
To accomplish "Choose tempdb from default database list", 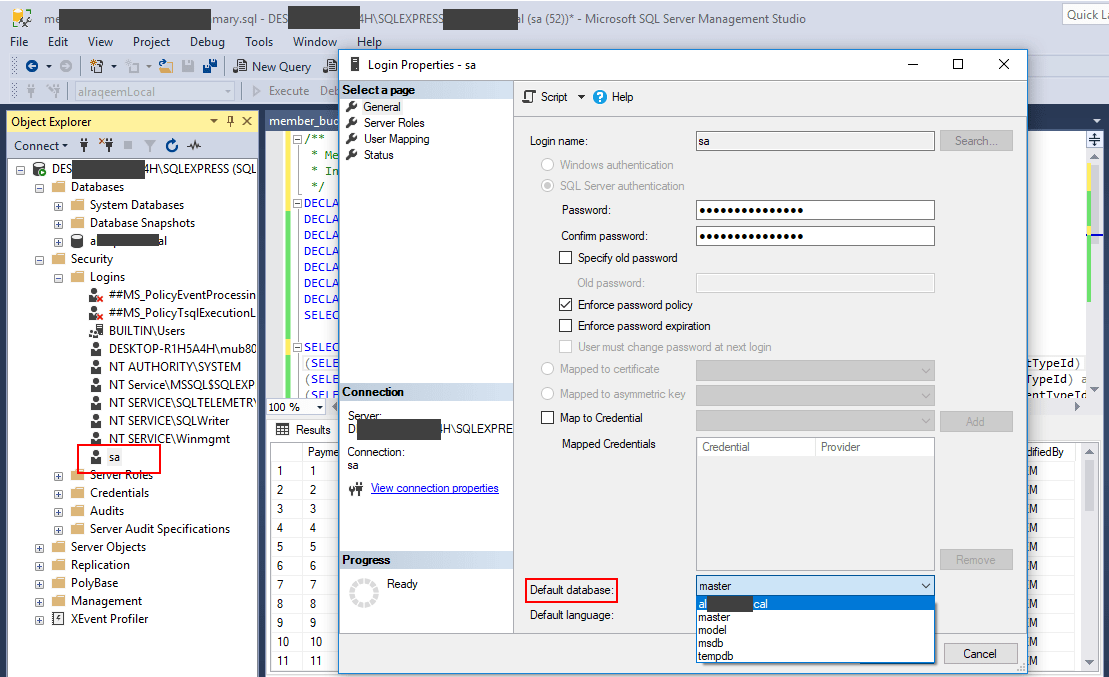I will tap(815, 656).
